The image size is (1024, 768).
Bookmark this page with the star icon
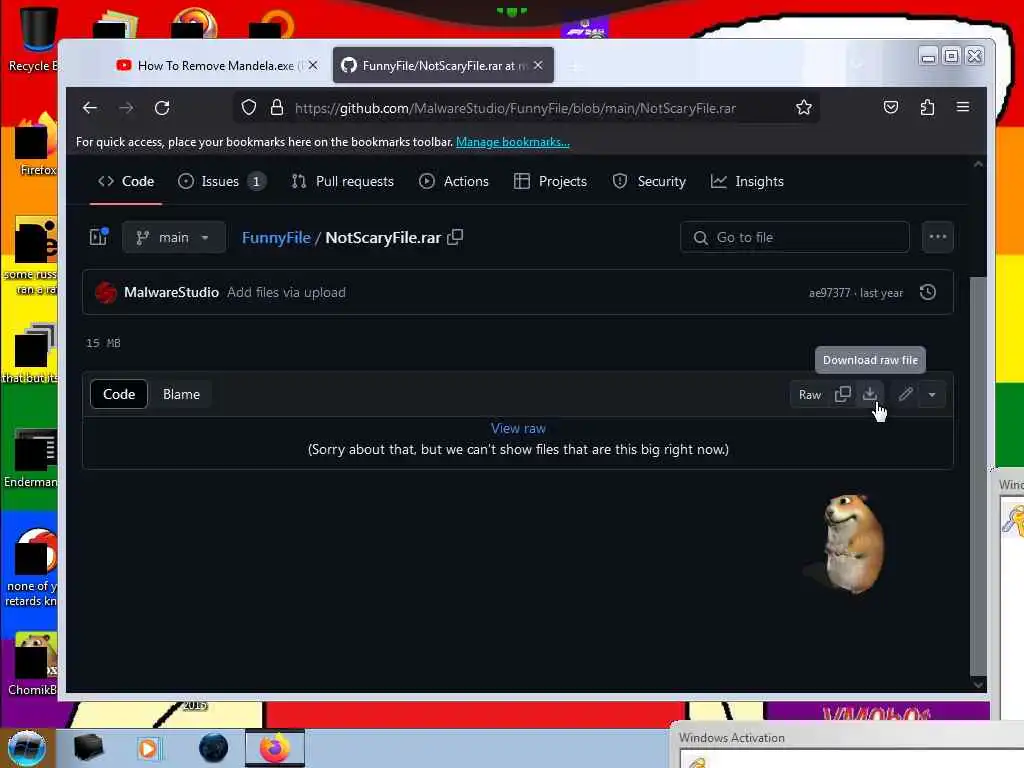pos(804,107)
